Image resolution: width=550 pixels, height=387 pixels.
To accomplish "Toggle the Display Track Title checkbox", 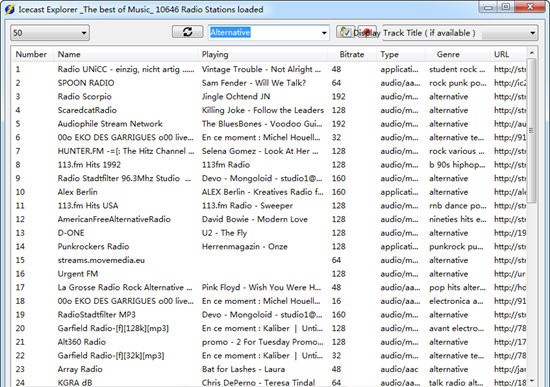I will 346,32.
